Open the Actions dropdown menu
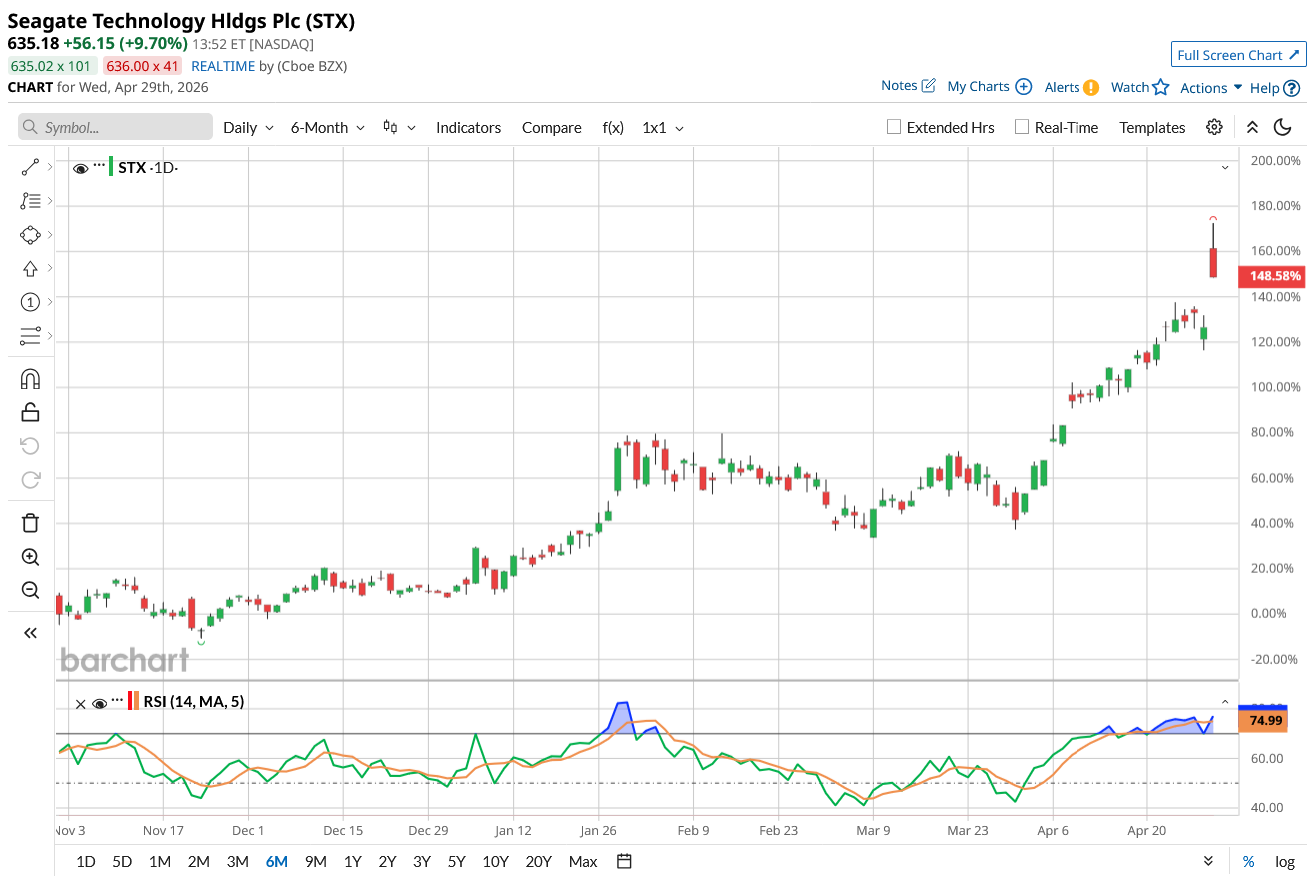This screenshot has height=876, width=1308. 1211,88
